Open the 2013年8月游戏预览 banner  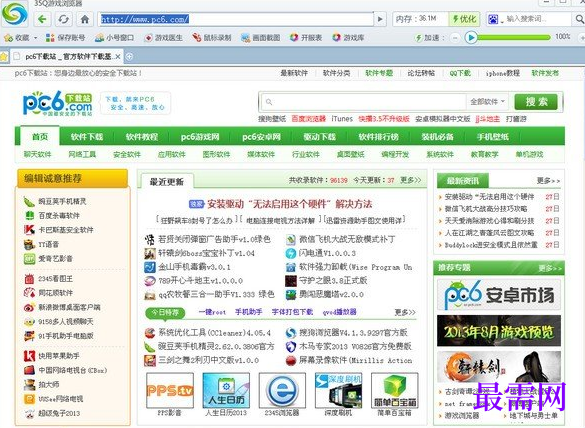click(499, 331)
